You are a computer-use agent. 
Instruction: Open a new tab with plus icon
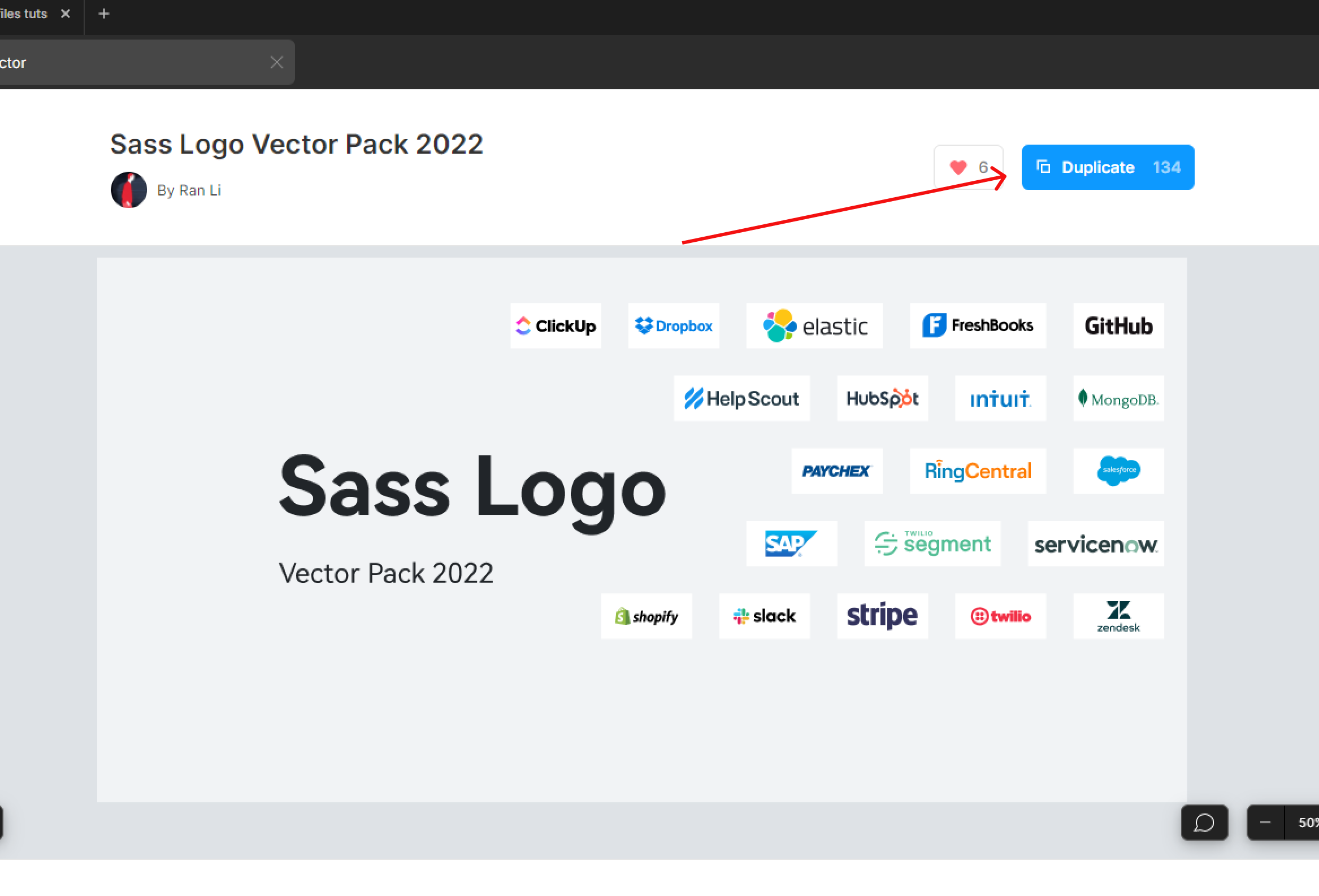103,14
